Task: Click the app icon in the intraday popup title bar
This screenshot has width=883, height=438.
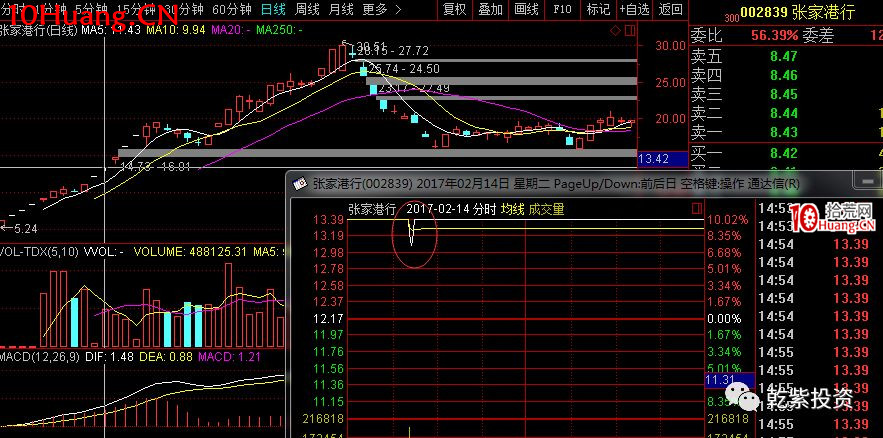Action: (x=301, y=184)
